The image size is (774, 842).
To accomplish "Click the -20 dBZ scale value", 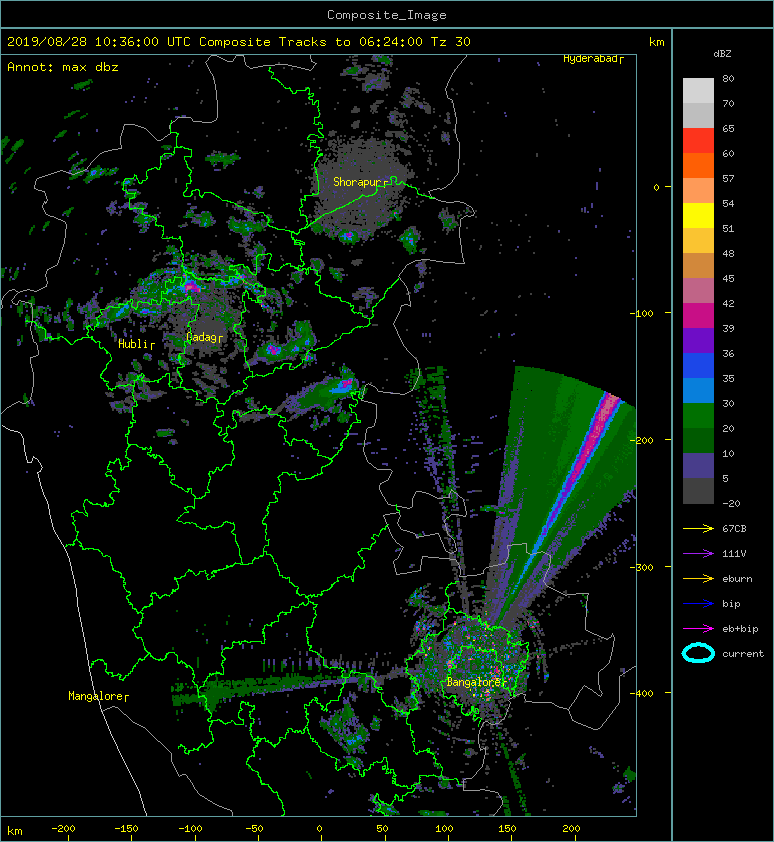I will tap(731, 503).
